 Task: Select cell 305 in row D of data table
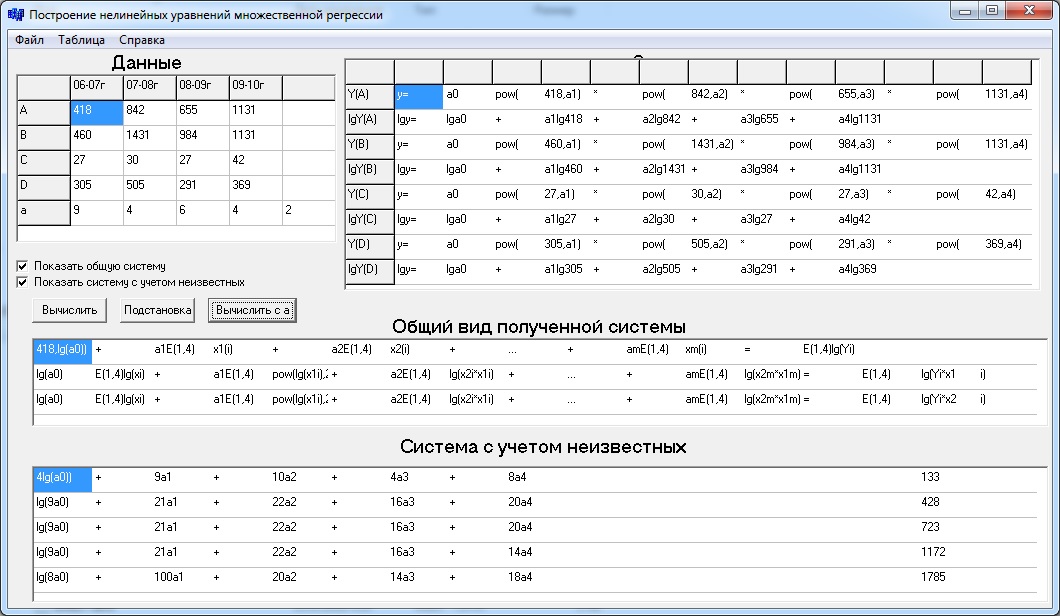[x=97, y=188]
